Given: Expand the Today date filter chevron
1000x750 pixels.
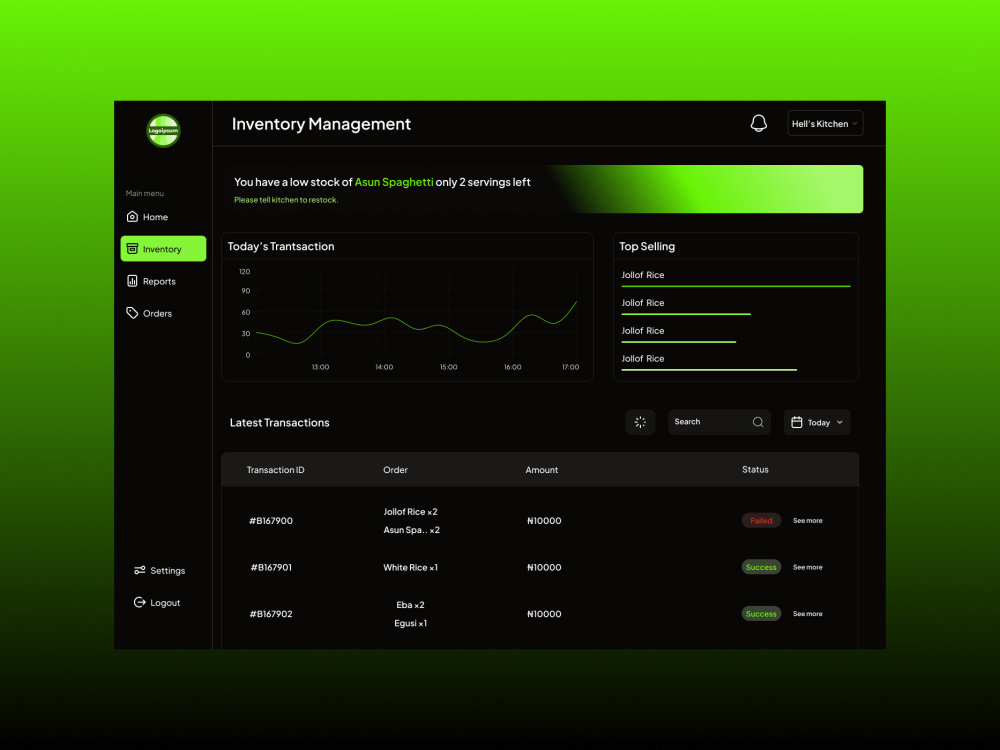Looking at the screenshot, I should 840,422.
